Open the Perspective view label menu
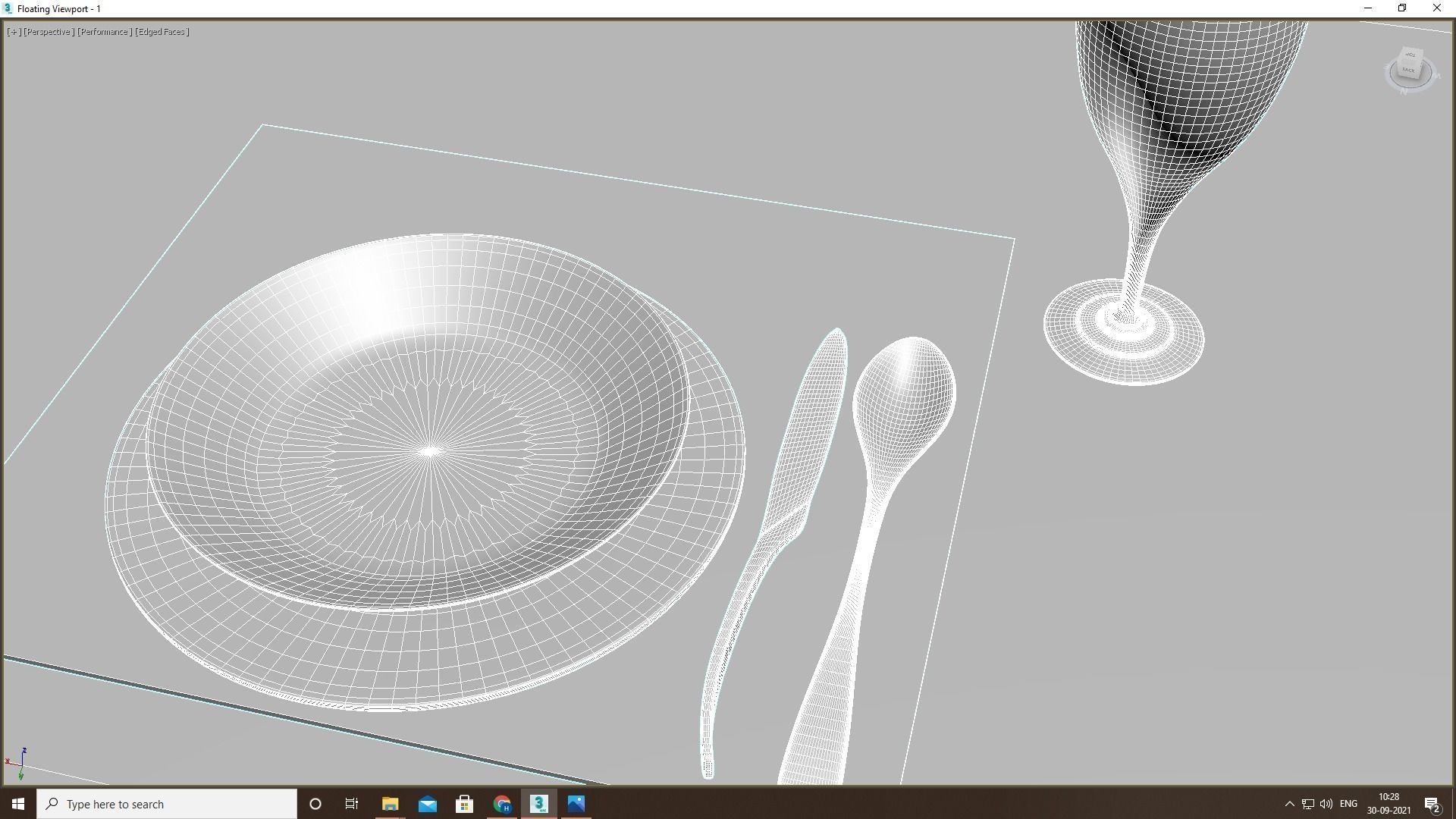1456x819 pixels. click(49, 32)
